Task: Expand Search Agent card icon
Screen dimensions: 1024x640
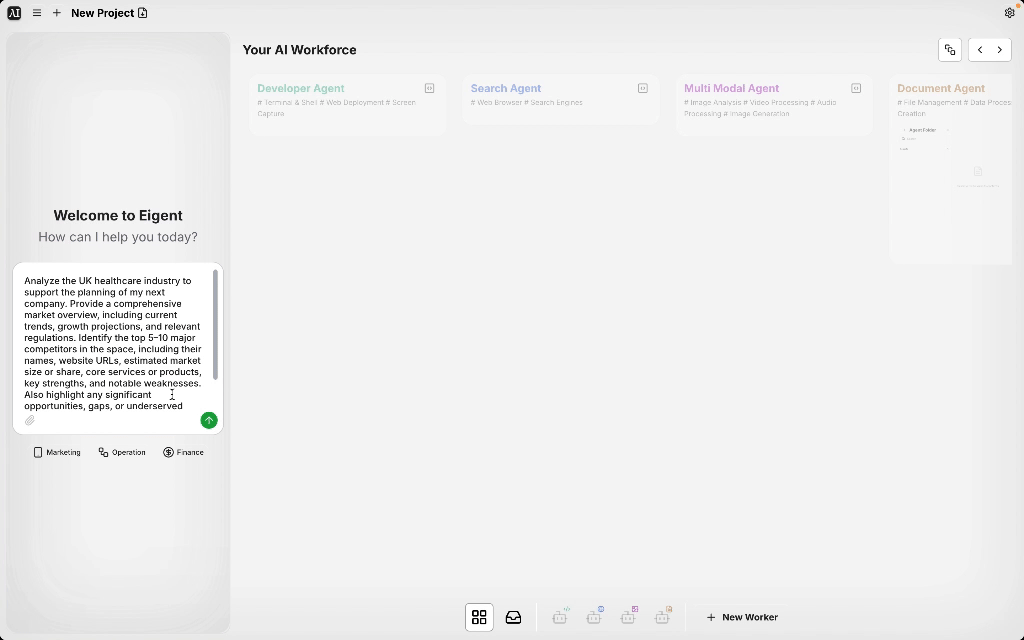Action: (x=643, y=88)
